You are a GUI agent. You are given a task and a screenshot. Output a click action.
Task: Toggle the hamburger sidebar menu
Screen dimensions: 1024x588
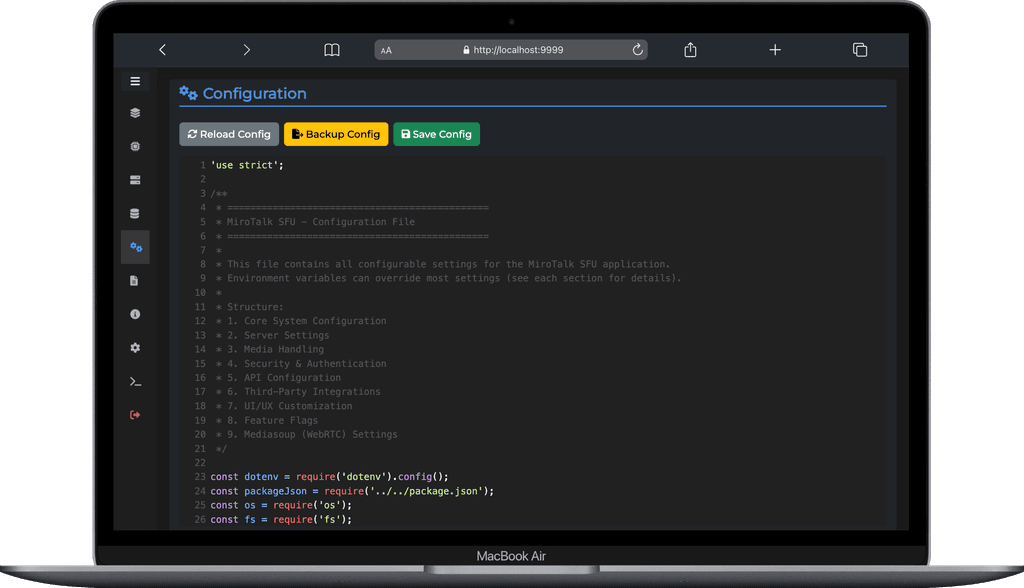[135, 82]
